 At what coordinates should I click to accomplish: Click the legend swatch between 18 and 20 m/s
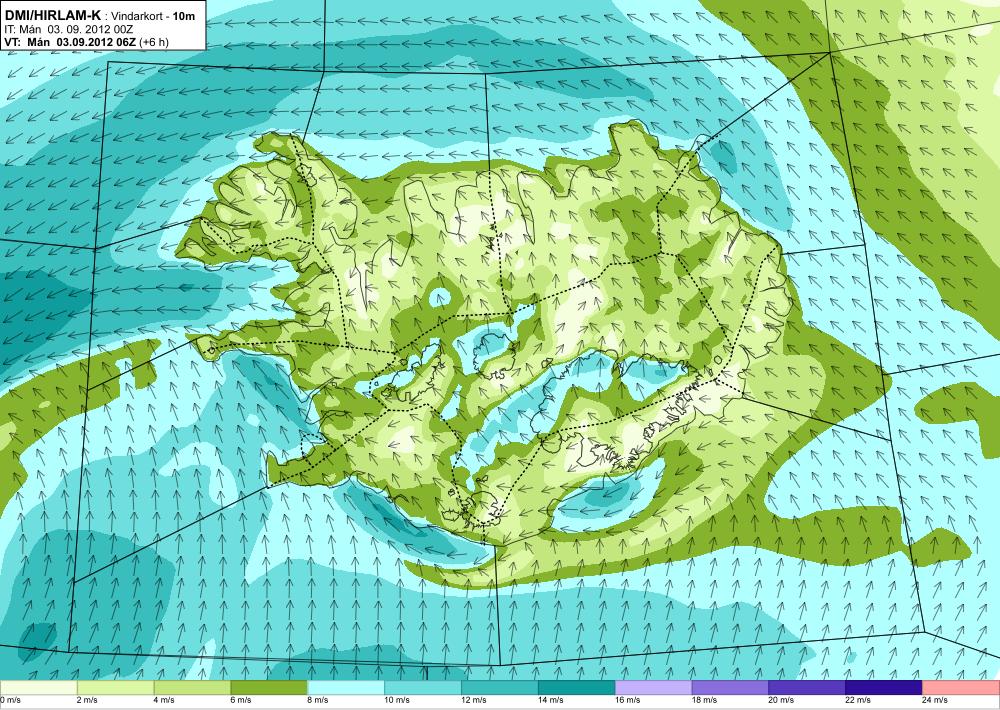click(730, 688)
